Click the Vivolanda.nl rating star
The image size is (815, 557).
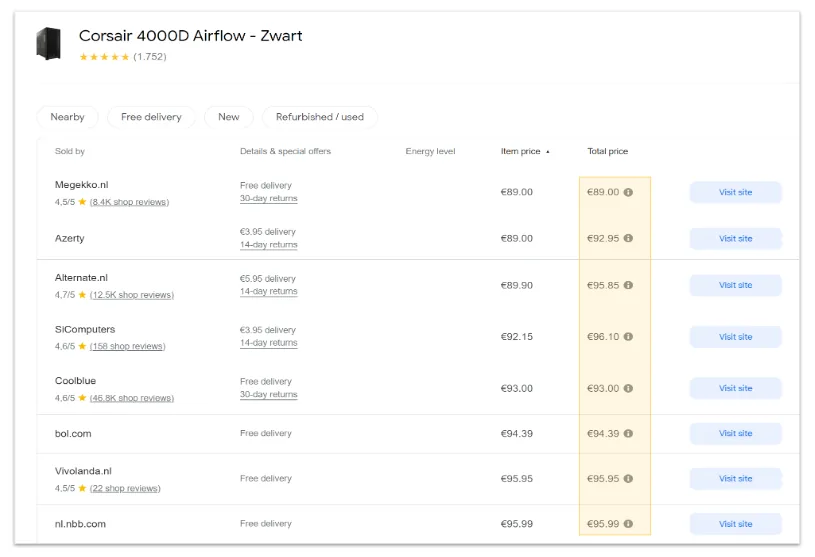coord(82,488)
